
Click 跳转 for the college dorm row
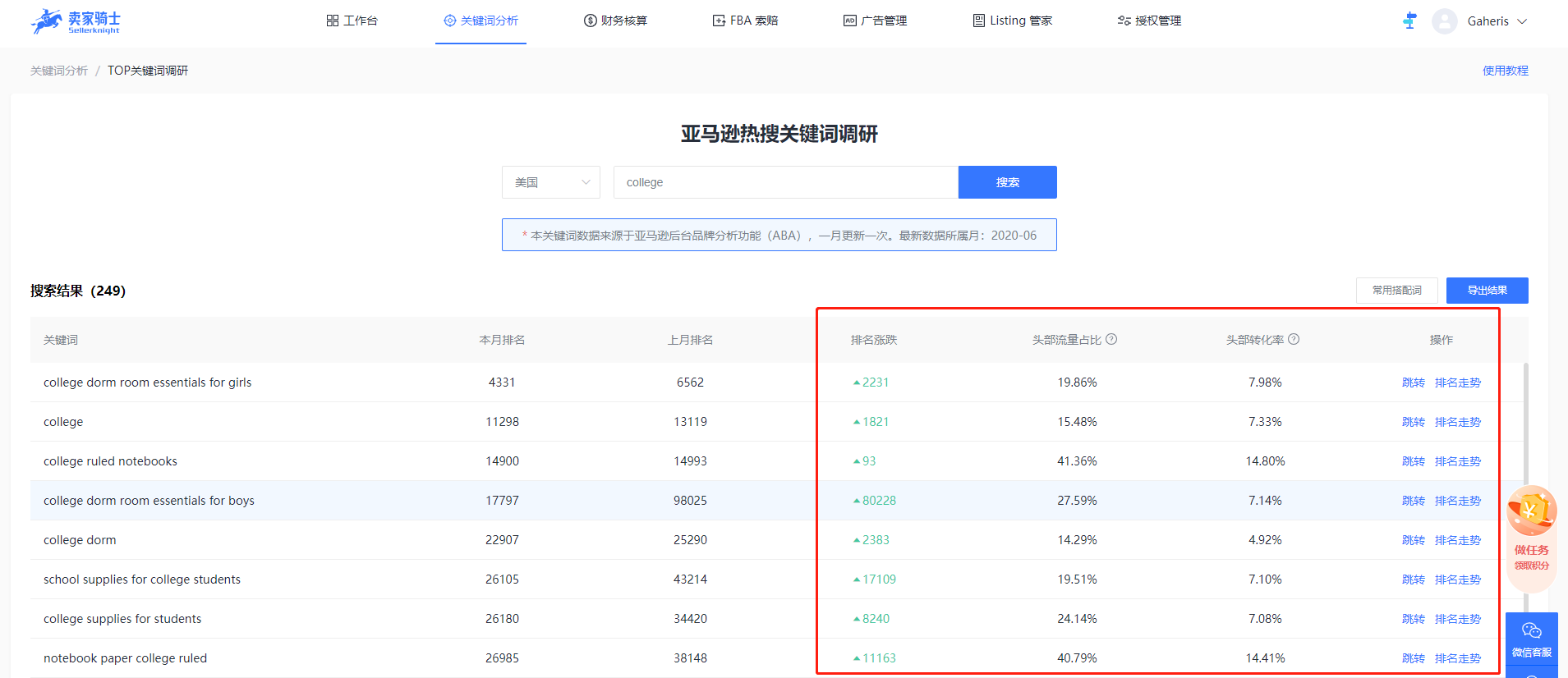pyautogui.click(x=1413, y=540)
